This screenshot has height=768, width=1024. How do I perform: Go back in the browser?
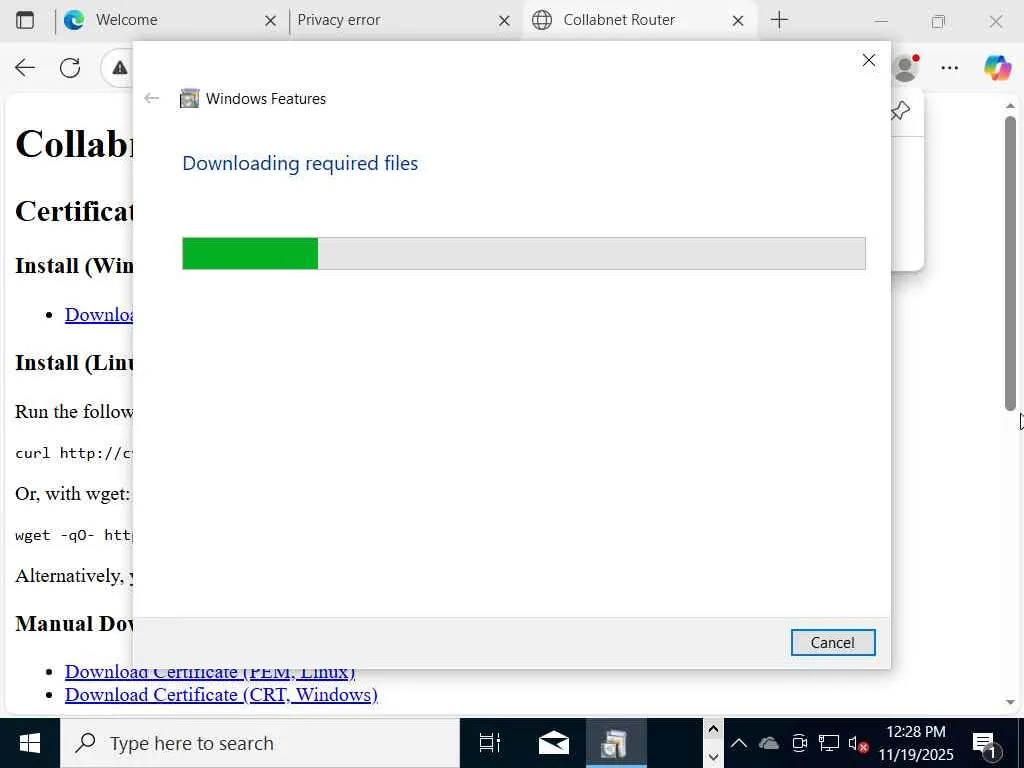(25, 67)
